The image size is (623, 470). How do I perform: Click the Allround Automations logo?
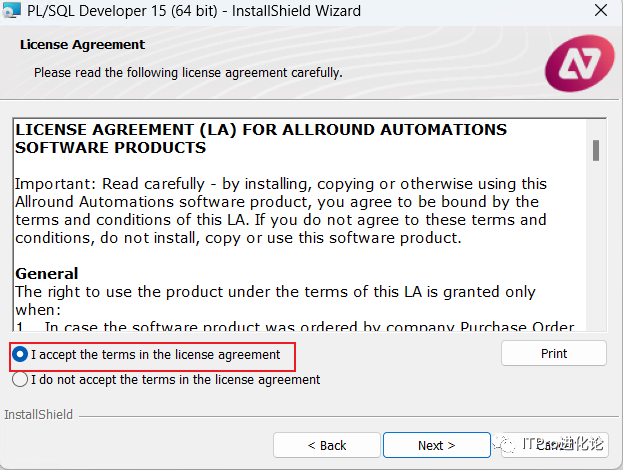(579, 63)
